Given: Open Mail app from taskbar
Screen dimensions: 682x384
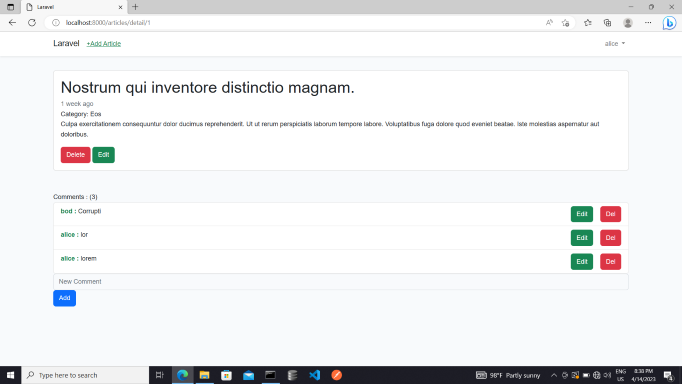Looking at the screenshot, I should click(x=248, y=375).
